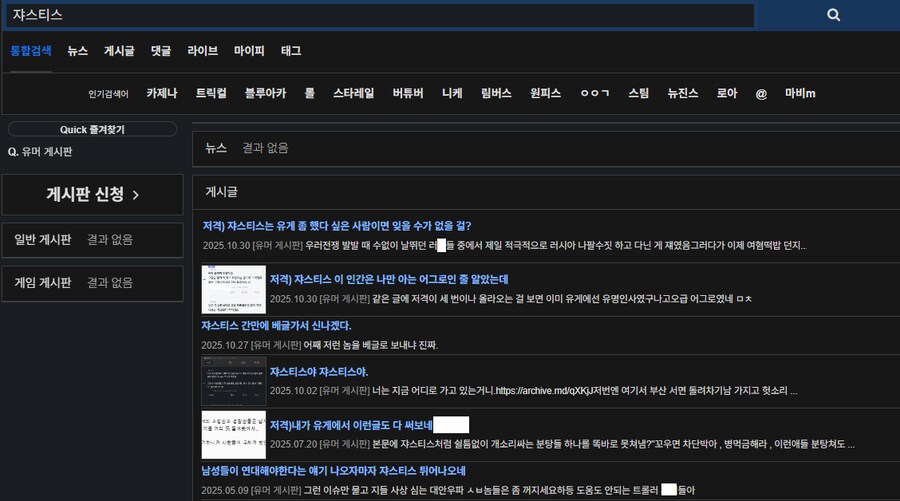
Task: Click 유머 게시판 tag on 2025.10.27 post
Action: [x=276, y=345]
